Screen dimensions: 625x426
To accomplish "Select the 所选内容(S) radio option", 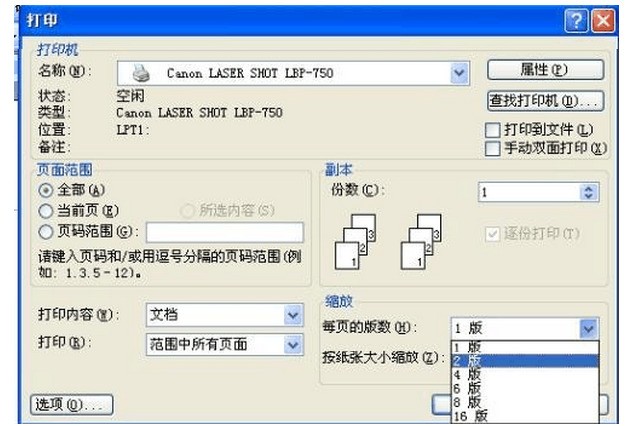I will coord(187,210).
